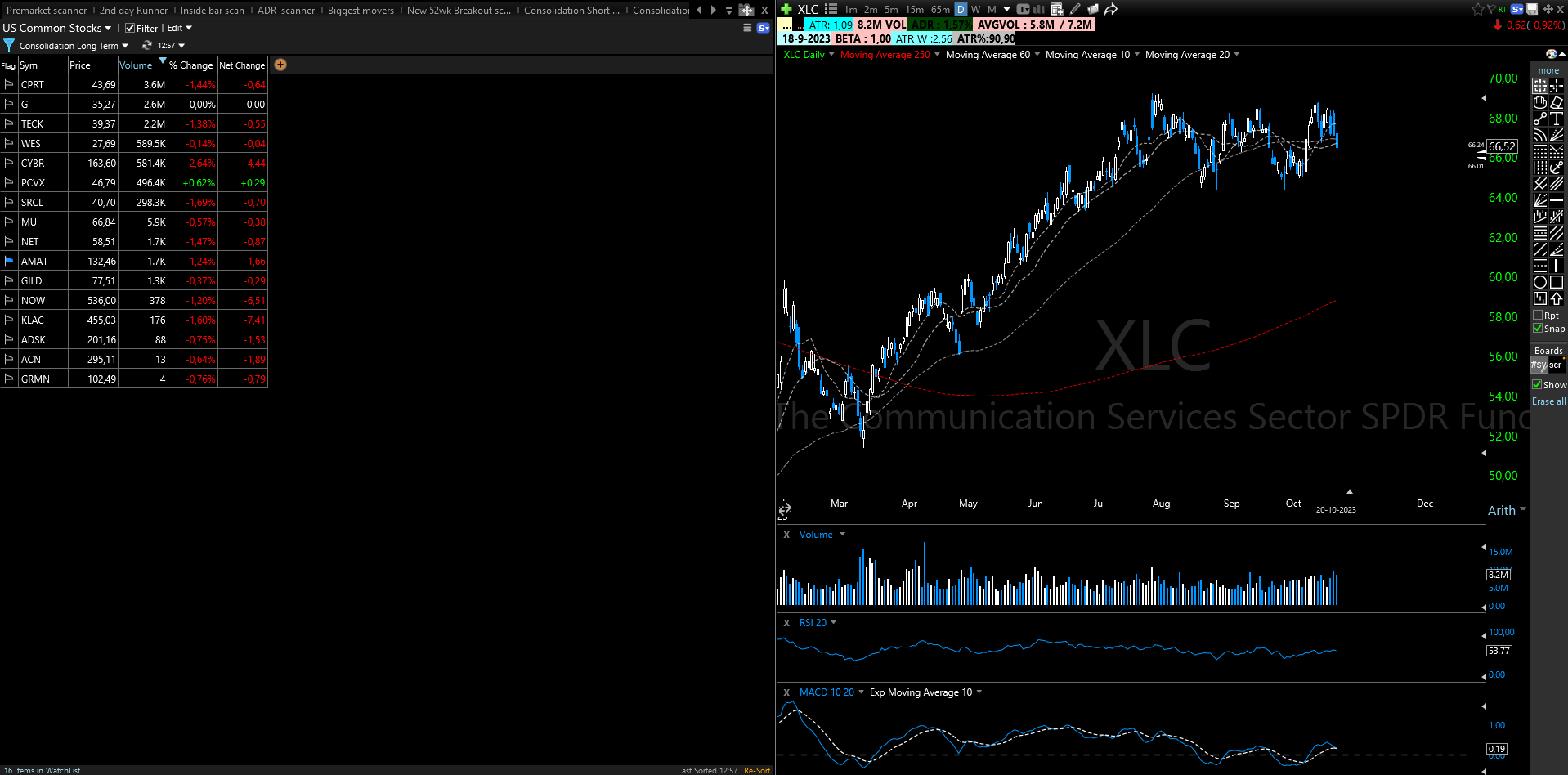
Task: Toggle the flag for CPRT row
Action: tap(9, 84)
